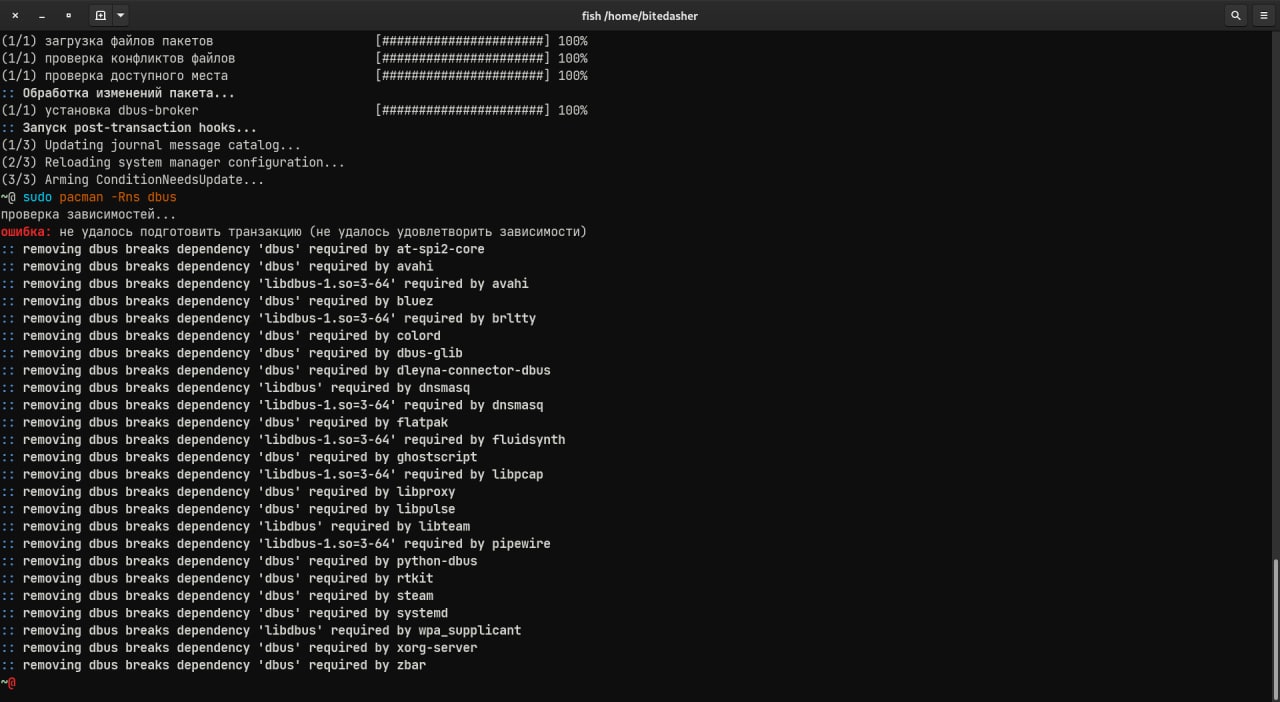The height and width of the screenshot is (702, 1280).
Task: Click the line required by pipewire
Action: coord(275,544)
